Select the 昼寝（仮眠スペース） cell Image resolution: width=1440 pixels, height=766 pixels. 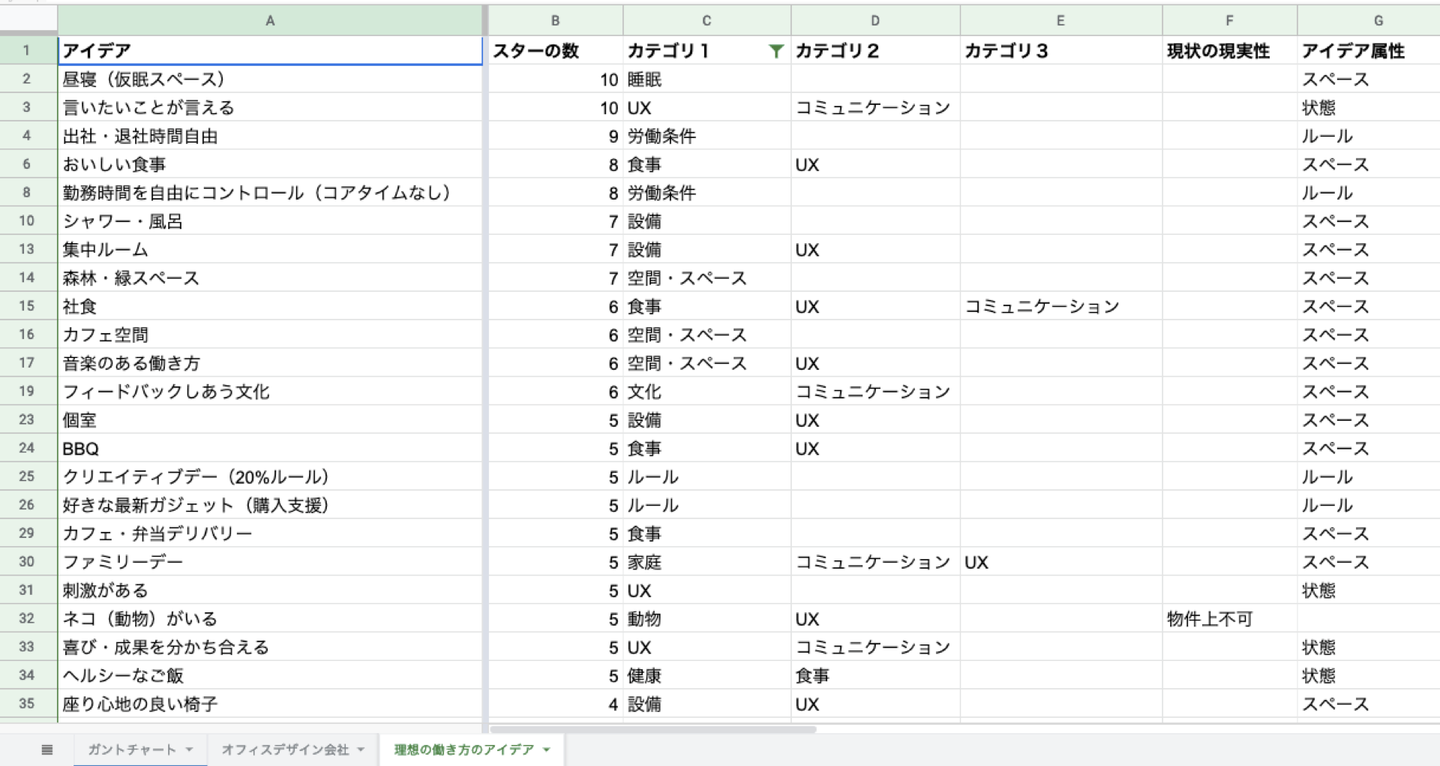tap(270, 79)
